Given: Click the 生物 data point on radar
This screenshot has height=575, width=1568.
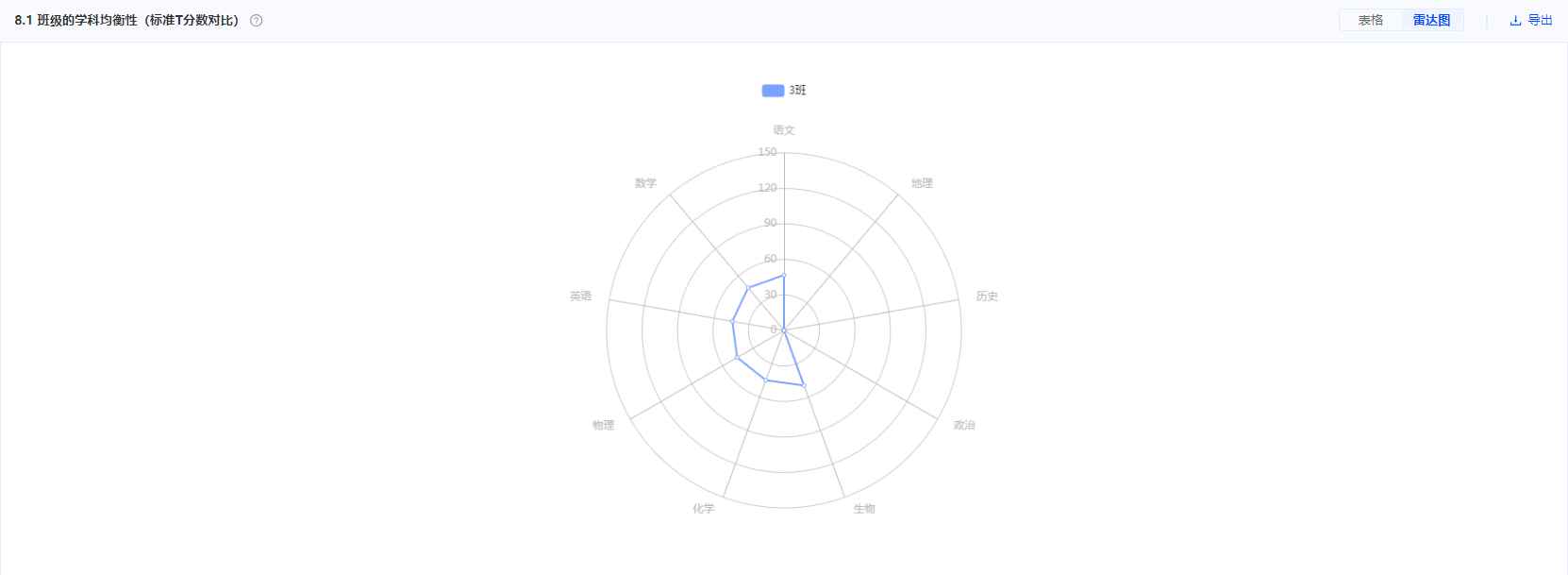Looking at the screenshot, I should tap(803, 385).
